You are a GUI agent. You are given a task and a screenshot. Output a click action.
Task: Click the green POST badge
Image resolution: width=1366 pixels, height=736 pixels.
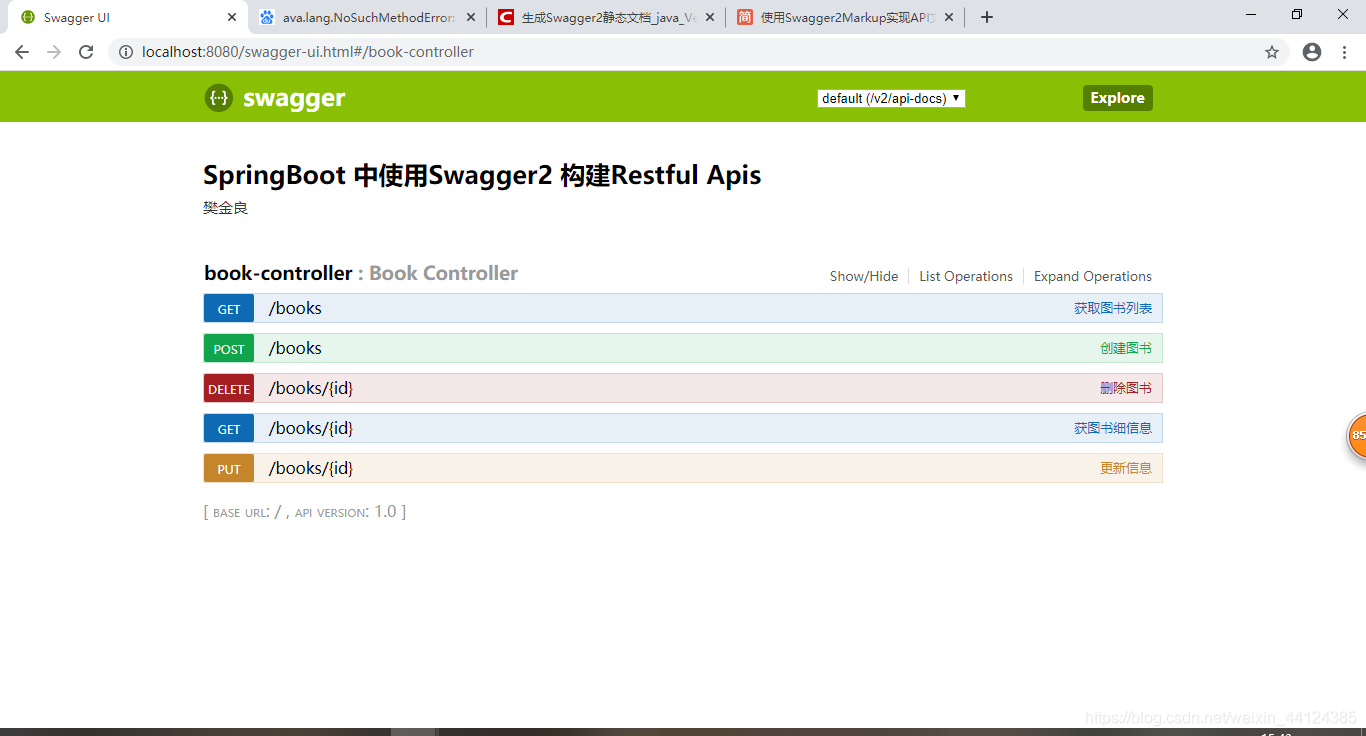[x=229, y=348]
